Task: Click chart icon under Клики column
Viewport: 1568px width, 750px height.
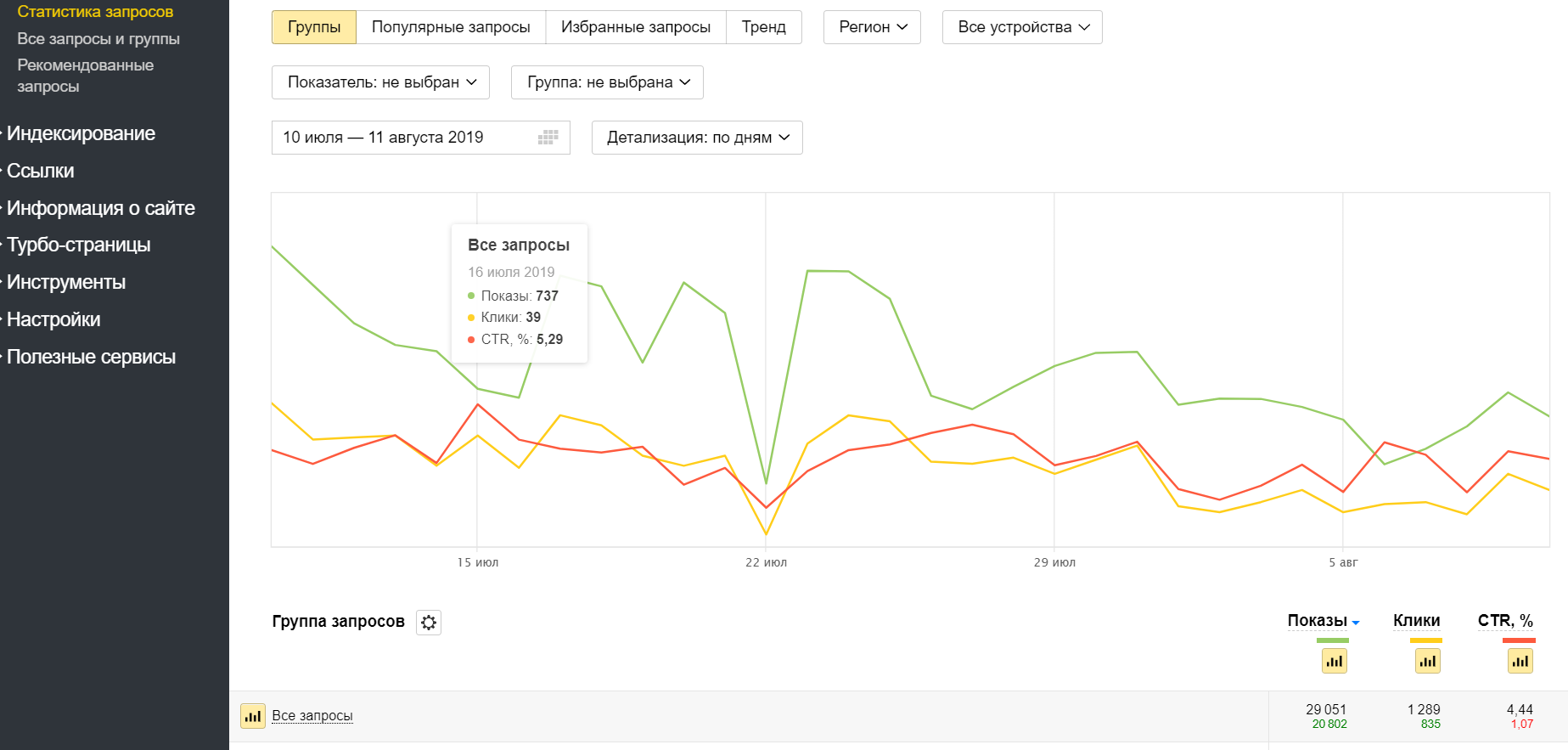Action: (x=1427, y=661)
